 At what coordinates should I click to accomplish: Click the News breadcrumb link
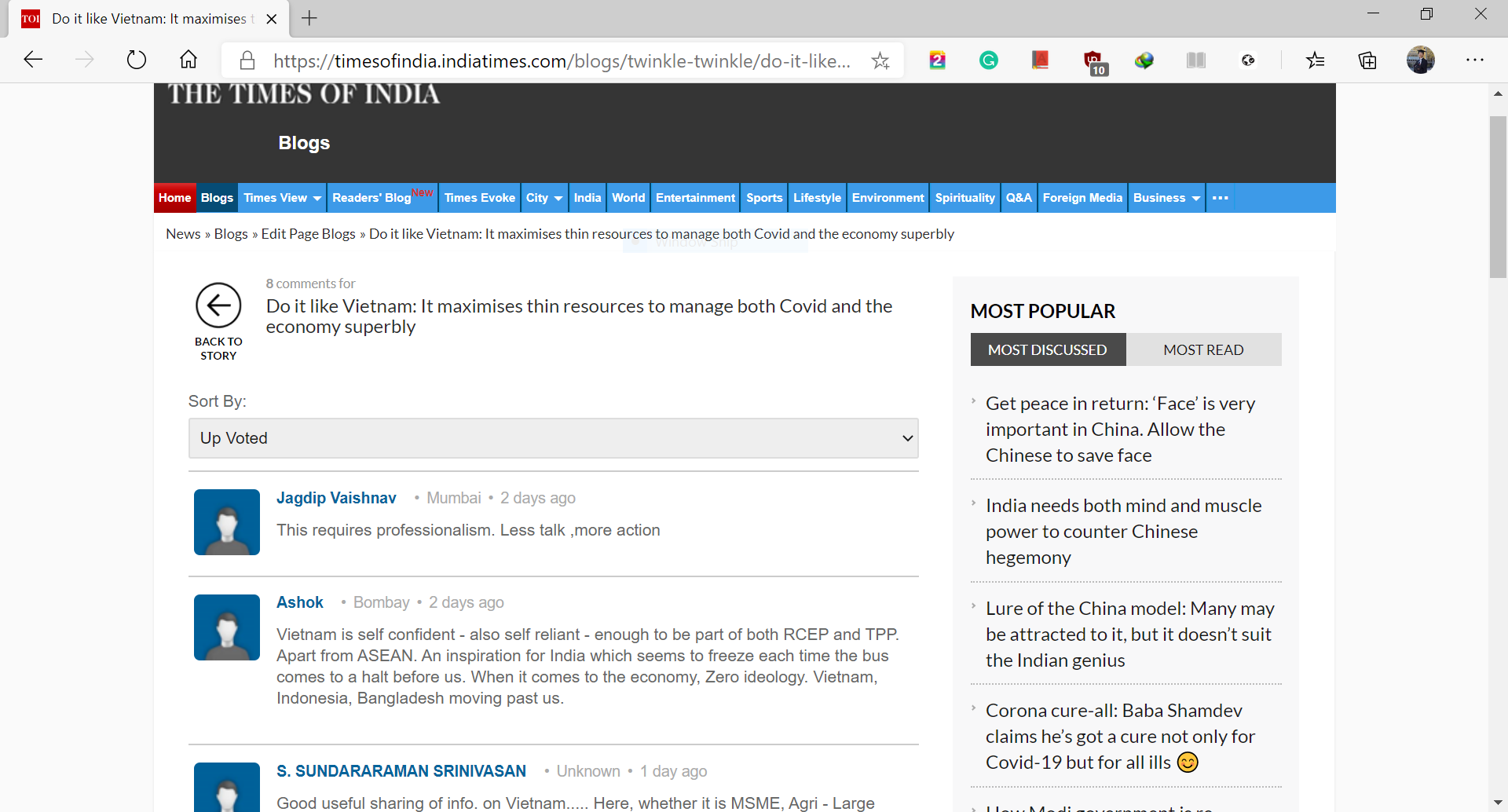[x=183, y=234]
